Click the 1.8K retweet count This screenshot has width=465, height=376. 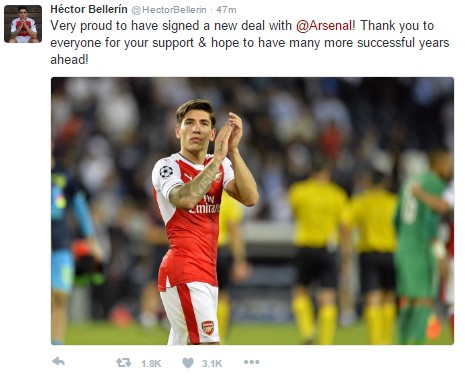tap(151, 363)
